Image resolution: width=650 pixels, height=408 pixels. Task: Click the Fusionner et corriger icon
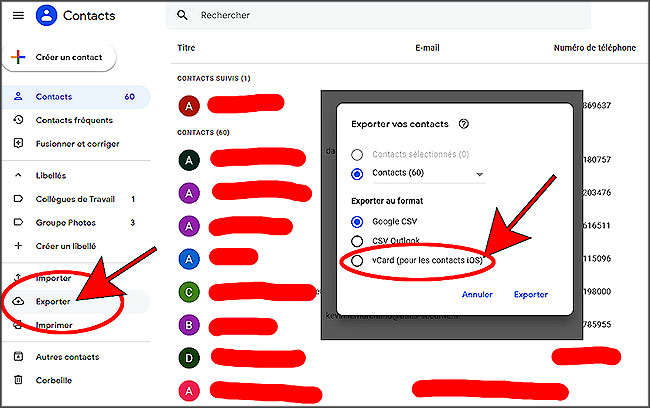[x=18, y=143]
